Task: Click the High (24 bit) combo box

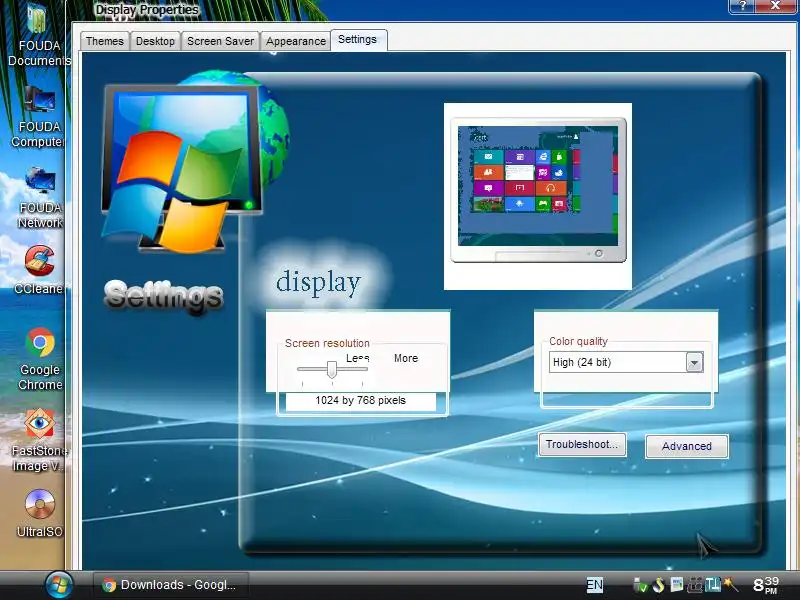Action: [626, 362]
